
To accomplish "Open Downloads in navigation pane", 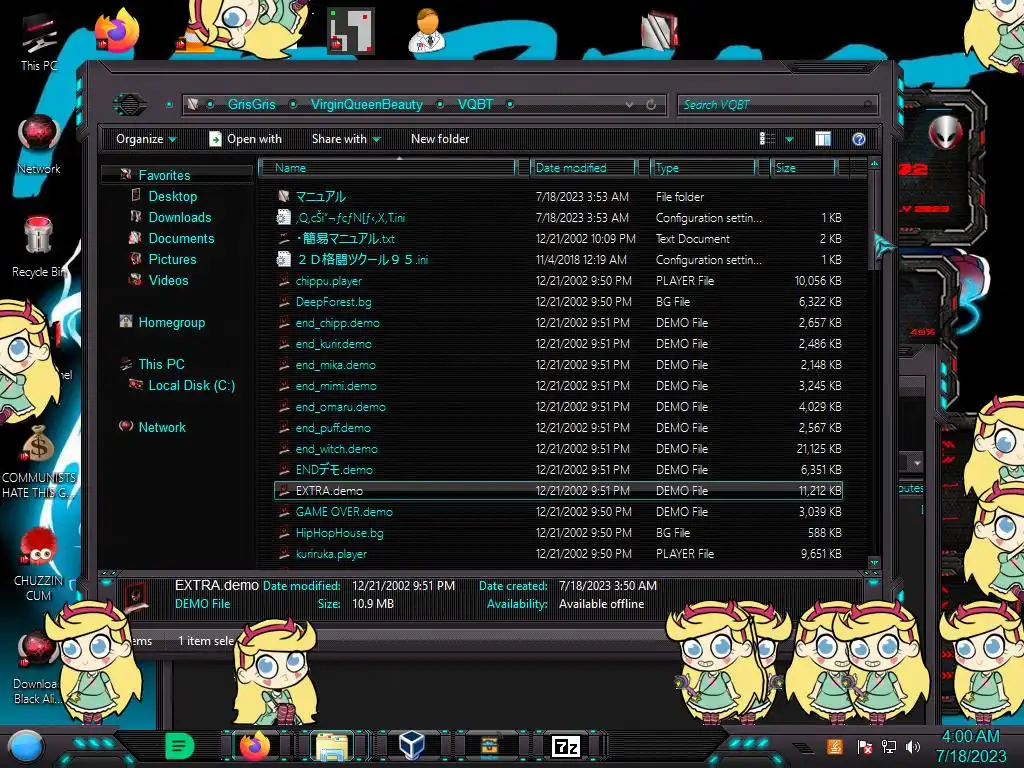I will point(180,217).
